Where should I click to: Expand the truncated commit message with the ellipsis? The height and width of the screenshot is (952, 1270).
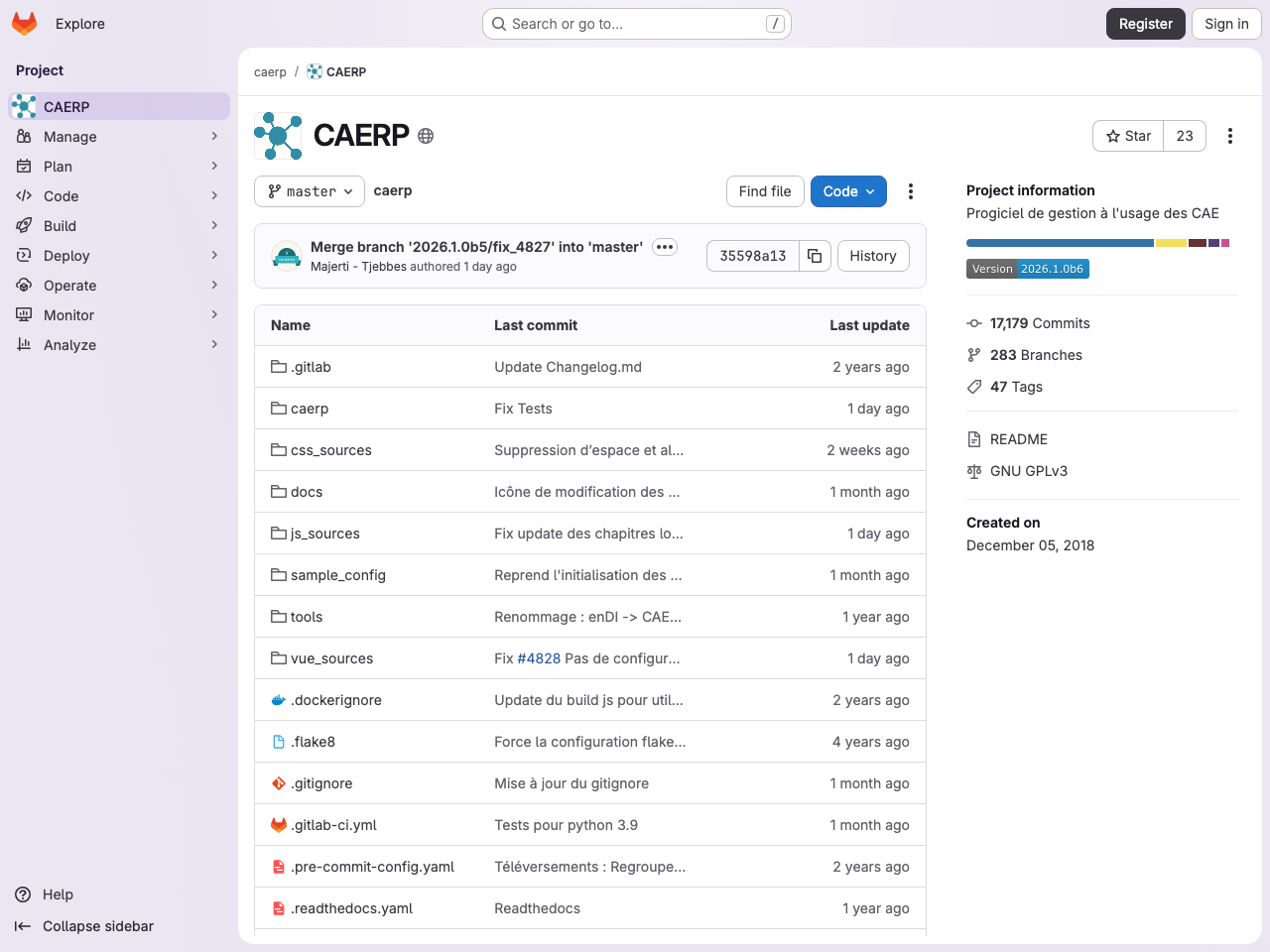pos(664,247)
